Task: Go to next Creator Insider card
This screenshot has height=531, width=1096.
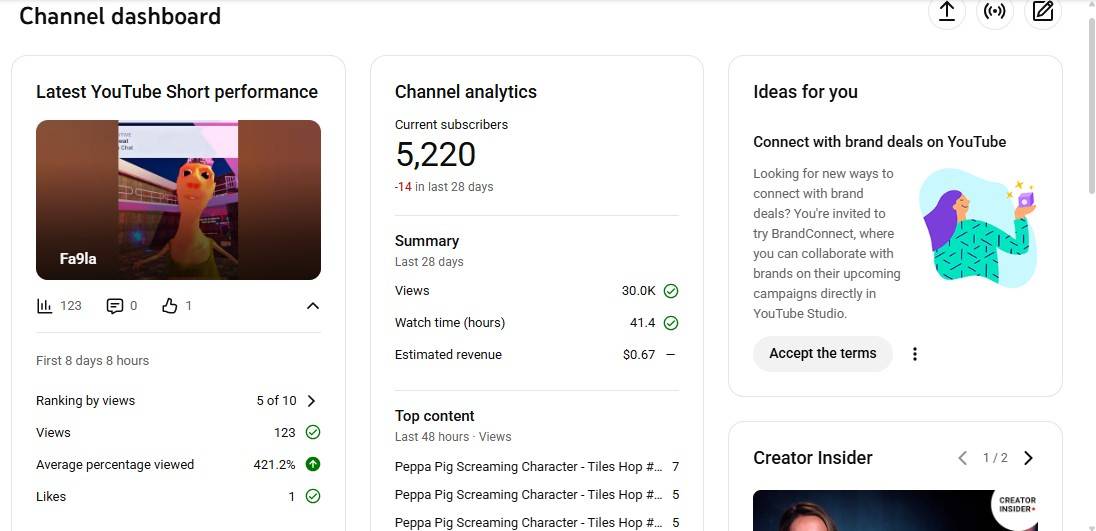Action: coord(1028,458)
